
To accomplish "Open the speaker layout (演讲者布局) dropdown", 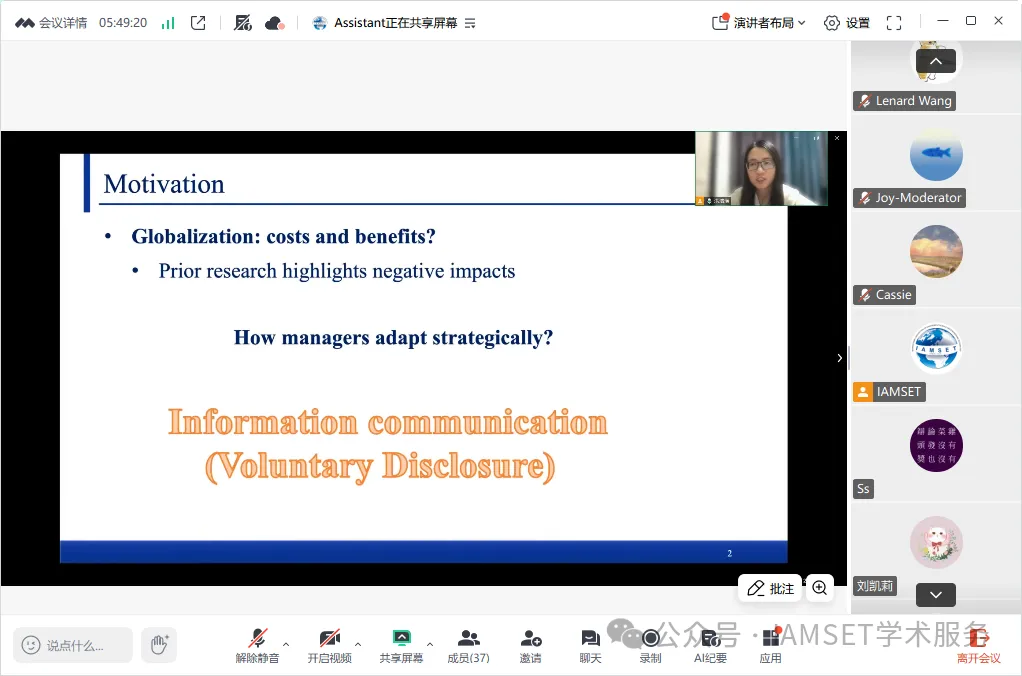I will point(759,23).
